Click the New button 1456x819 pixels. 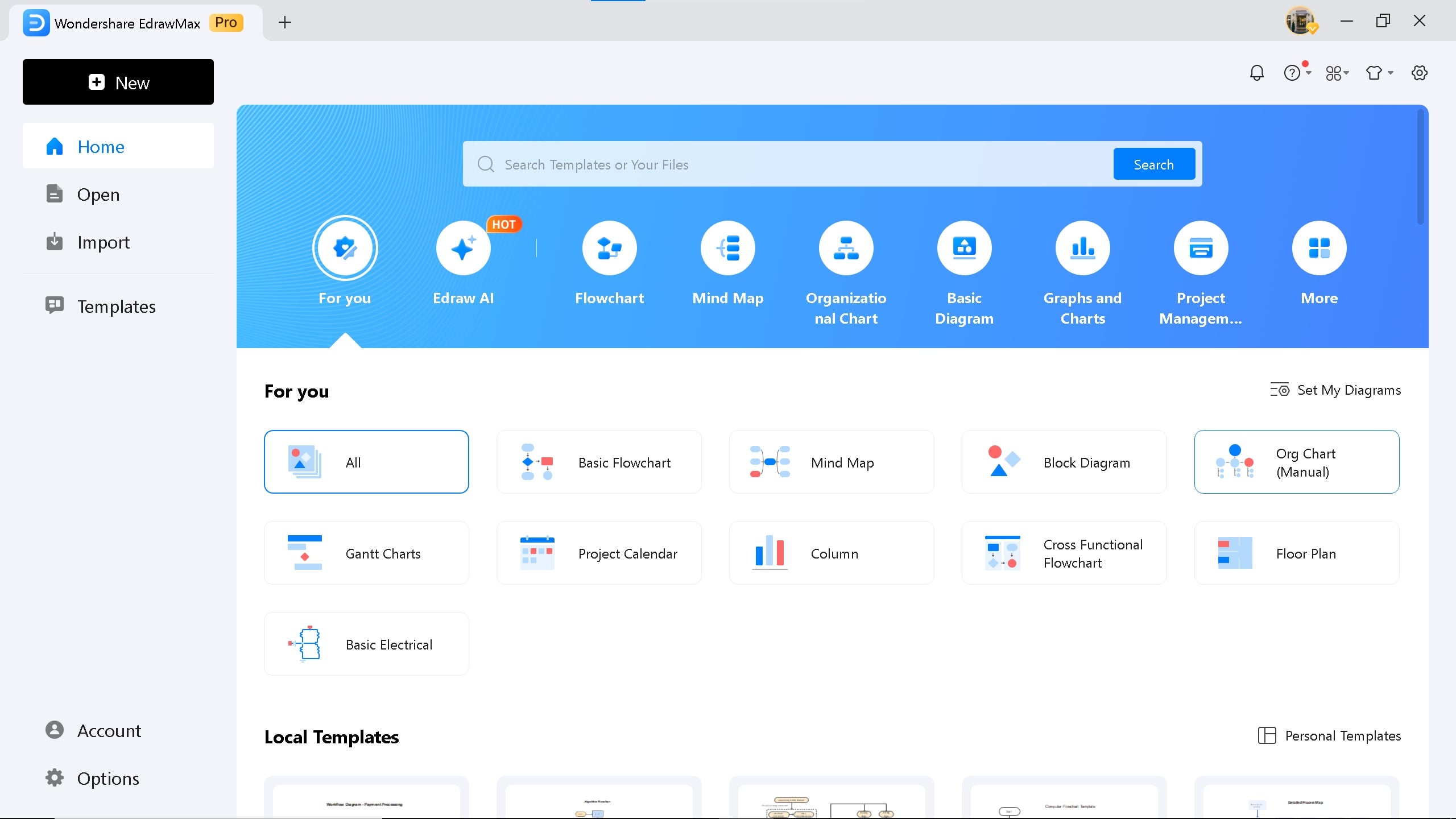pos(118,82)
